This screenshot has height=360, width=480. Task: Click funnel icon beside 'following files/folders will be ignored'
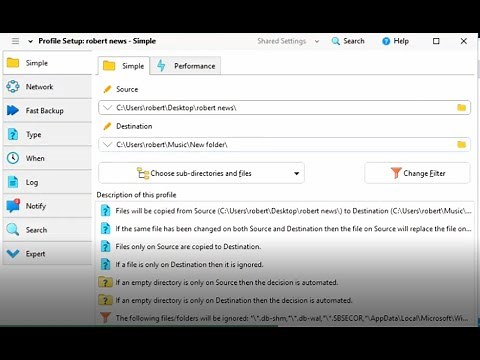tap(105, 317)
